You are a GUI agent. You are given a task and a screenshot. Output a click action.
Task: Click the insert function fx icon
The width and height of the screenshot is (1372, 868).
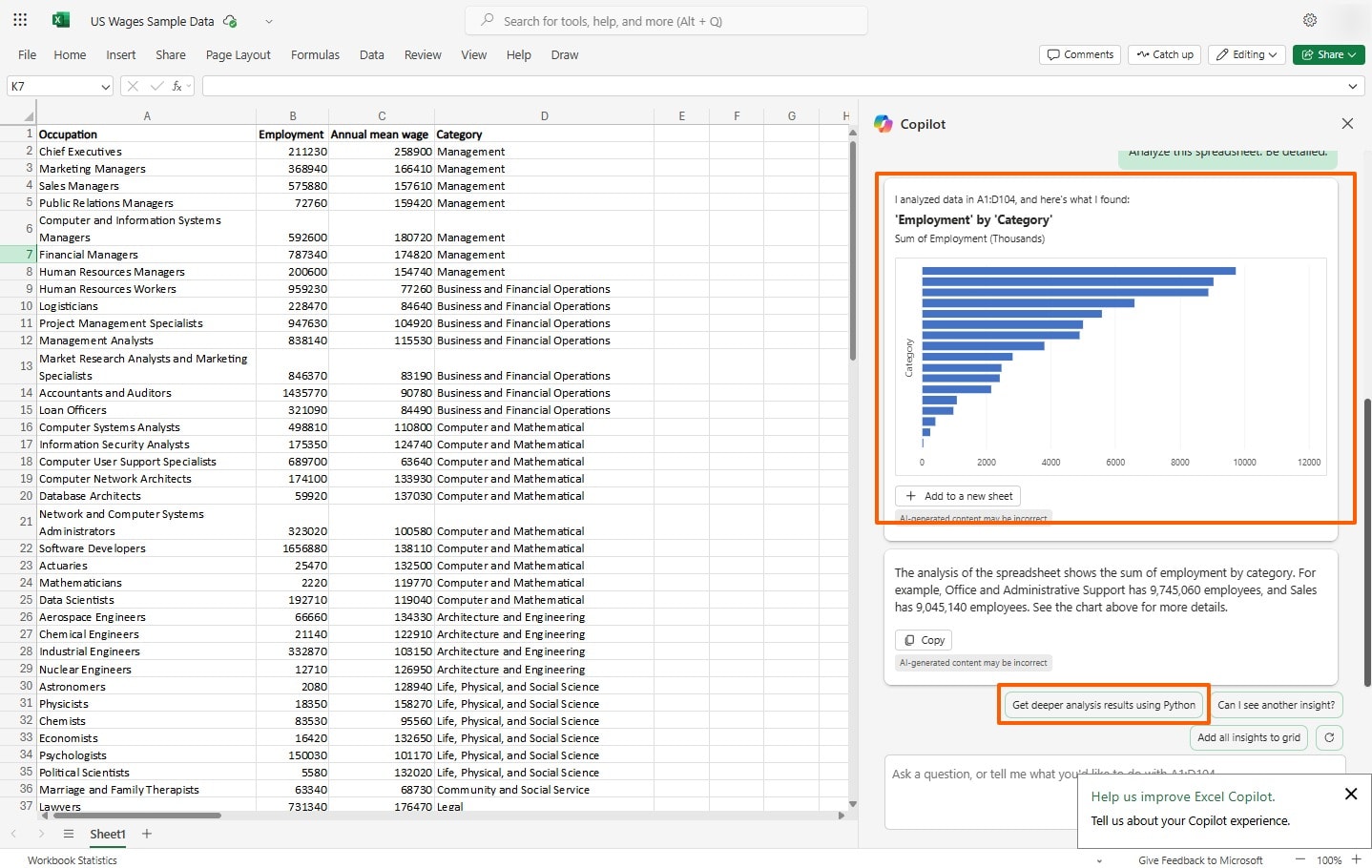177,86
